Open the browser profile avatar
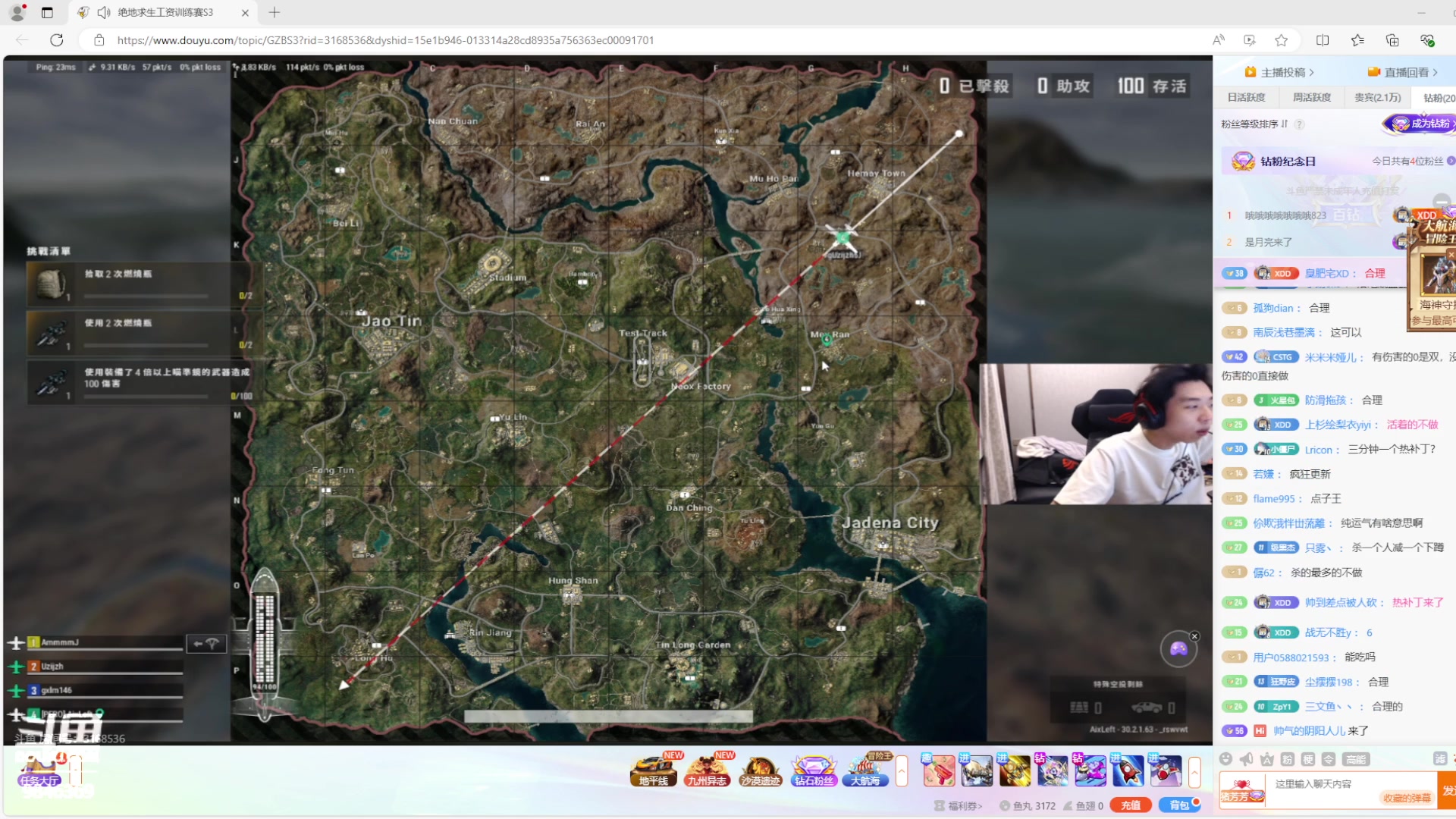 coord(17,12)
